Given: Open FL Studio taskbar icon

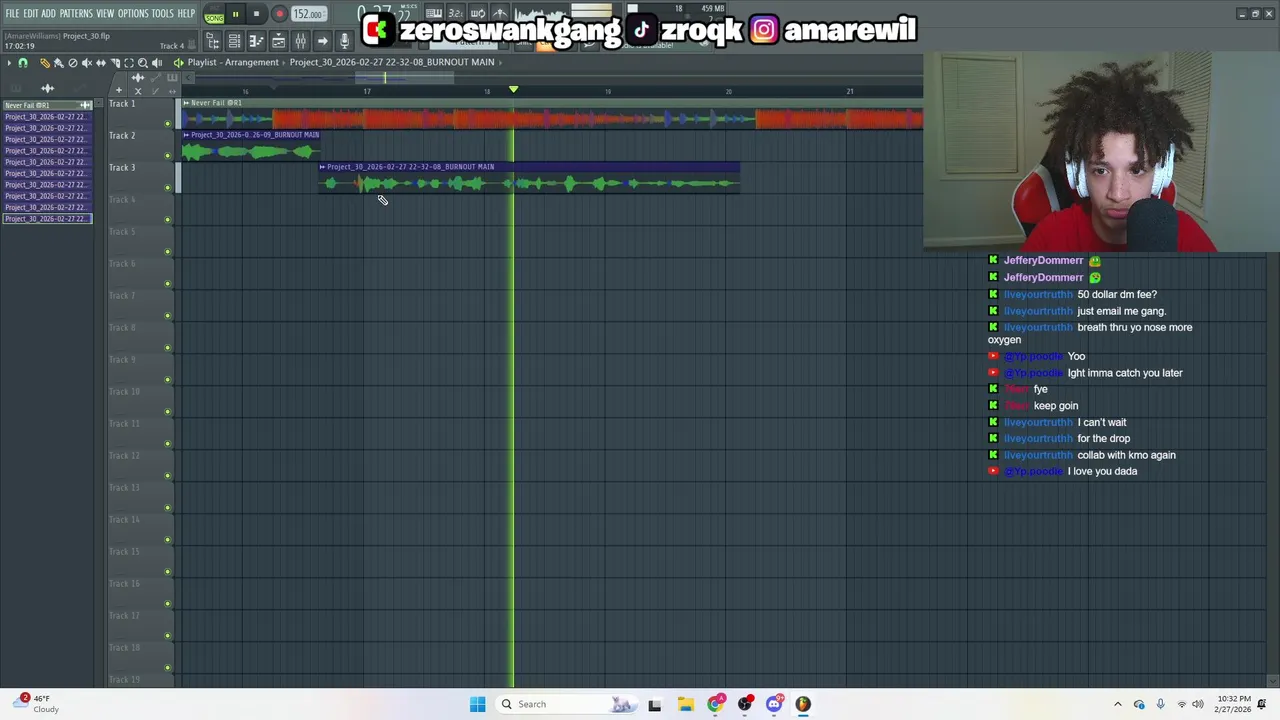Looking at the screenshot, I should pyautogui.click(x=803, y=704).
